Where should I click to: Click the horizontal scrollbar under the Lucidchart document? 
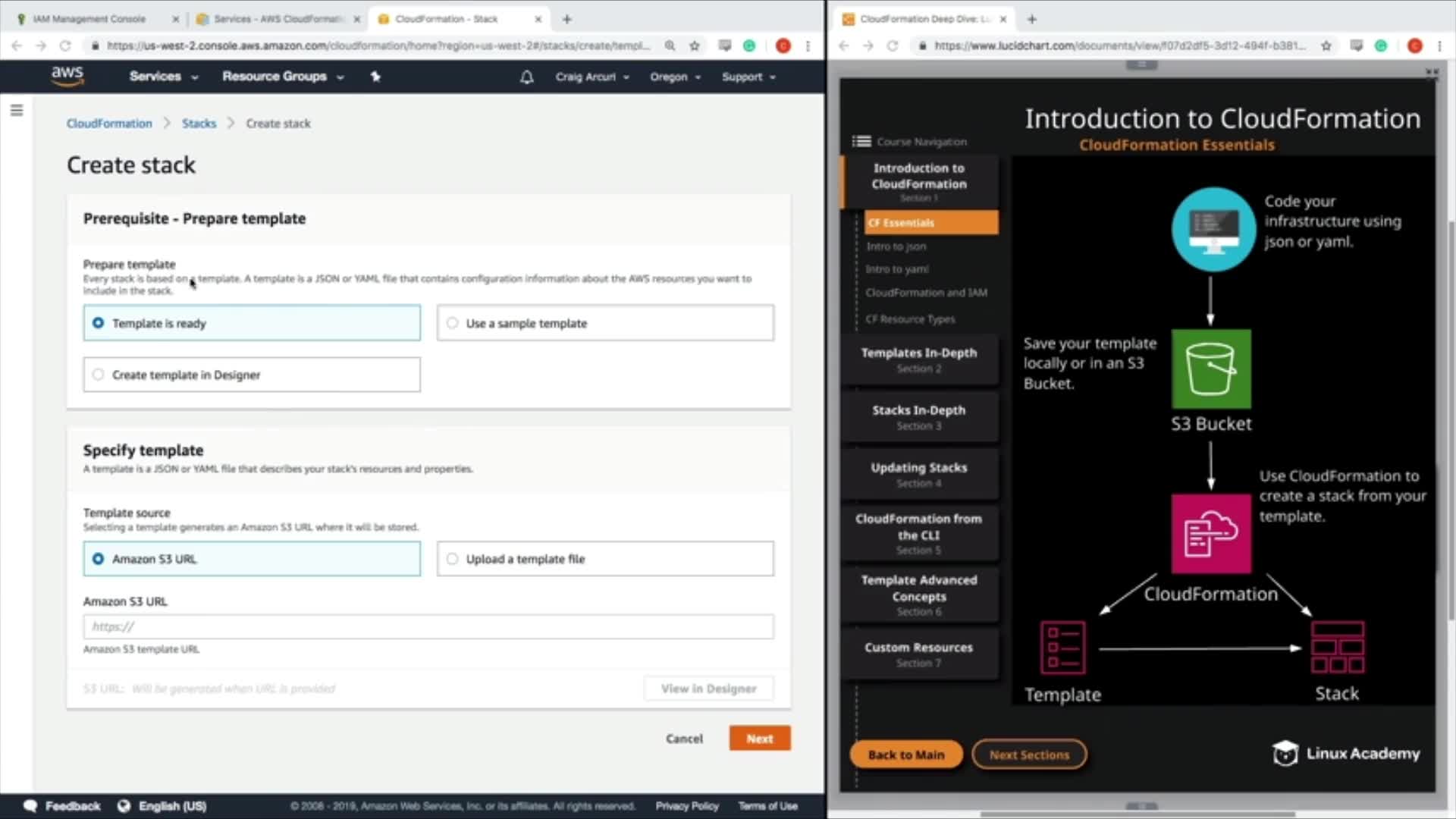coord(1137,814)
